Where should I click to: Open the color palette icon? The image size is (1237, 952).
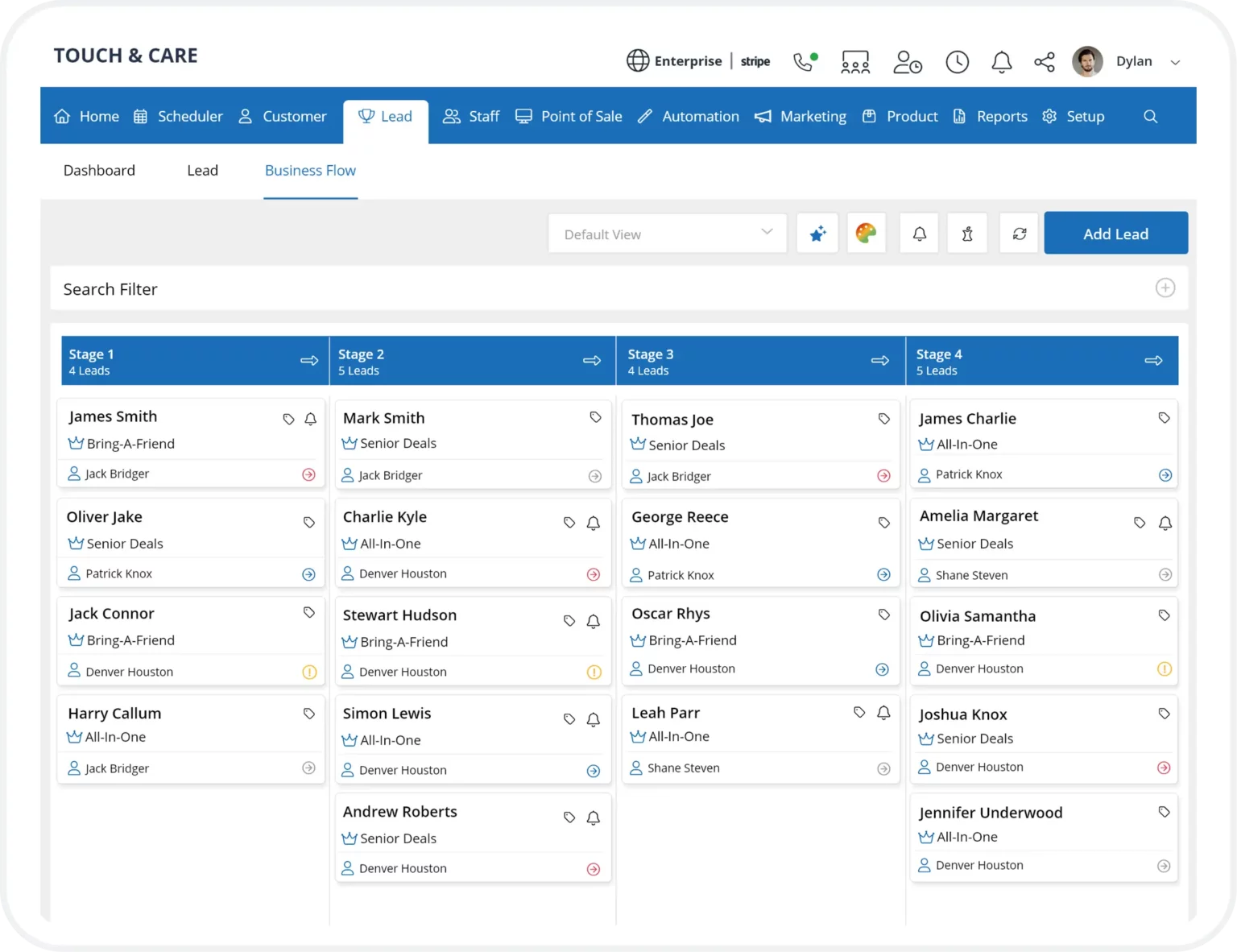(867, 234)
